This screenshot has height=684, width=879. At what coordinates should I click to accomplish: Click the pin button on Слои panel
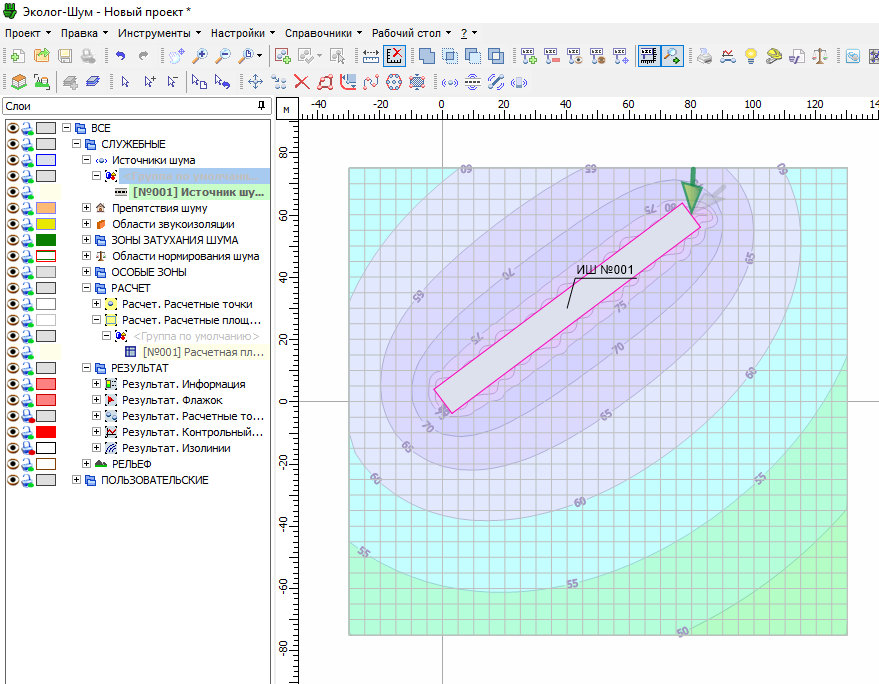click(261, 105)
